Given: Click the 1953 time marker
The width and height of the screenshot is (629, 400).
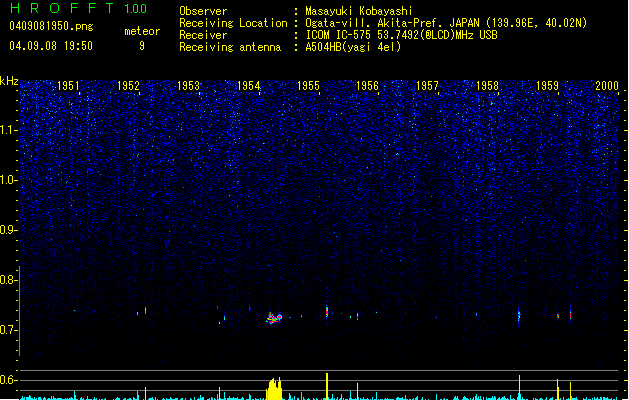Looking at the screenshot, I should point(188,86).
